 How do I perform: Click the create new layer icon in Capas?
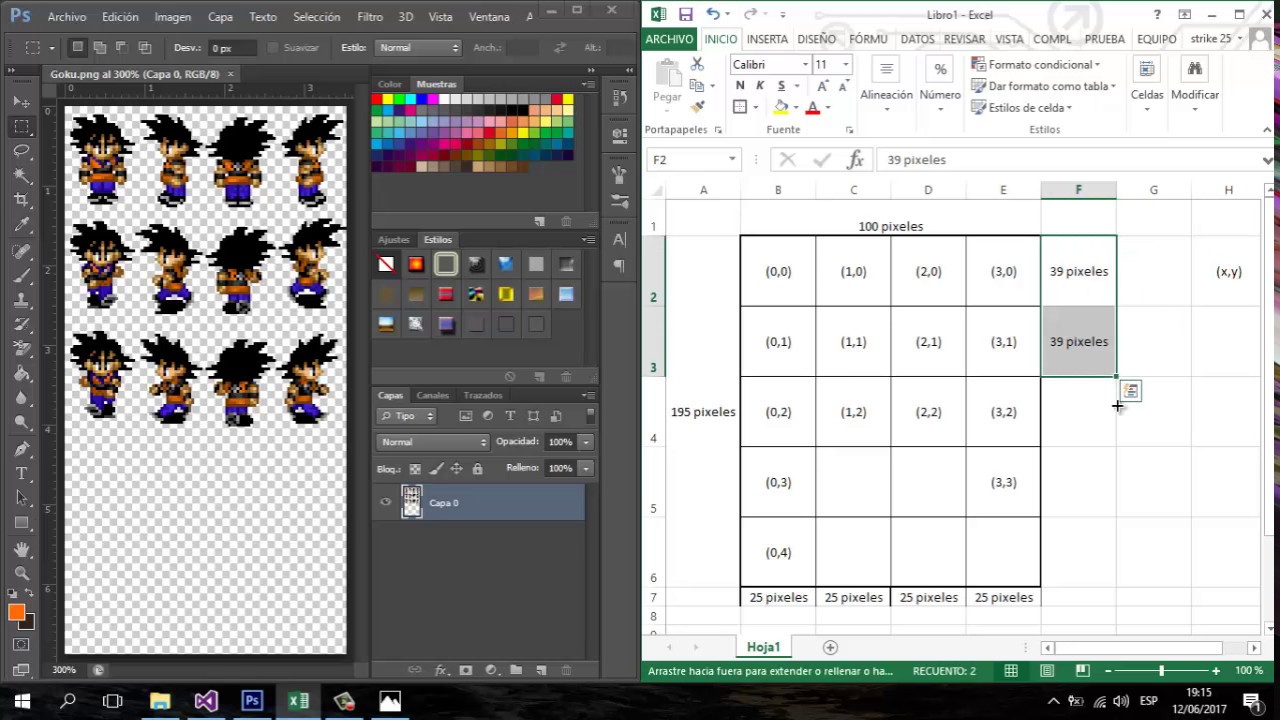pyautogui.click(x=541, y=670)
